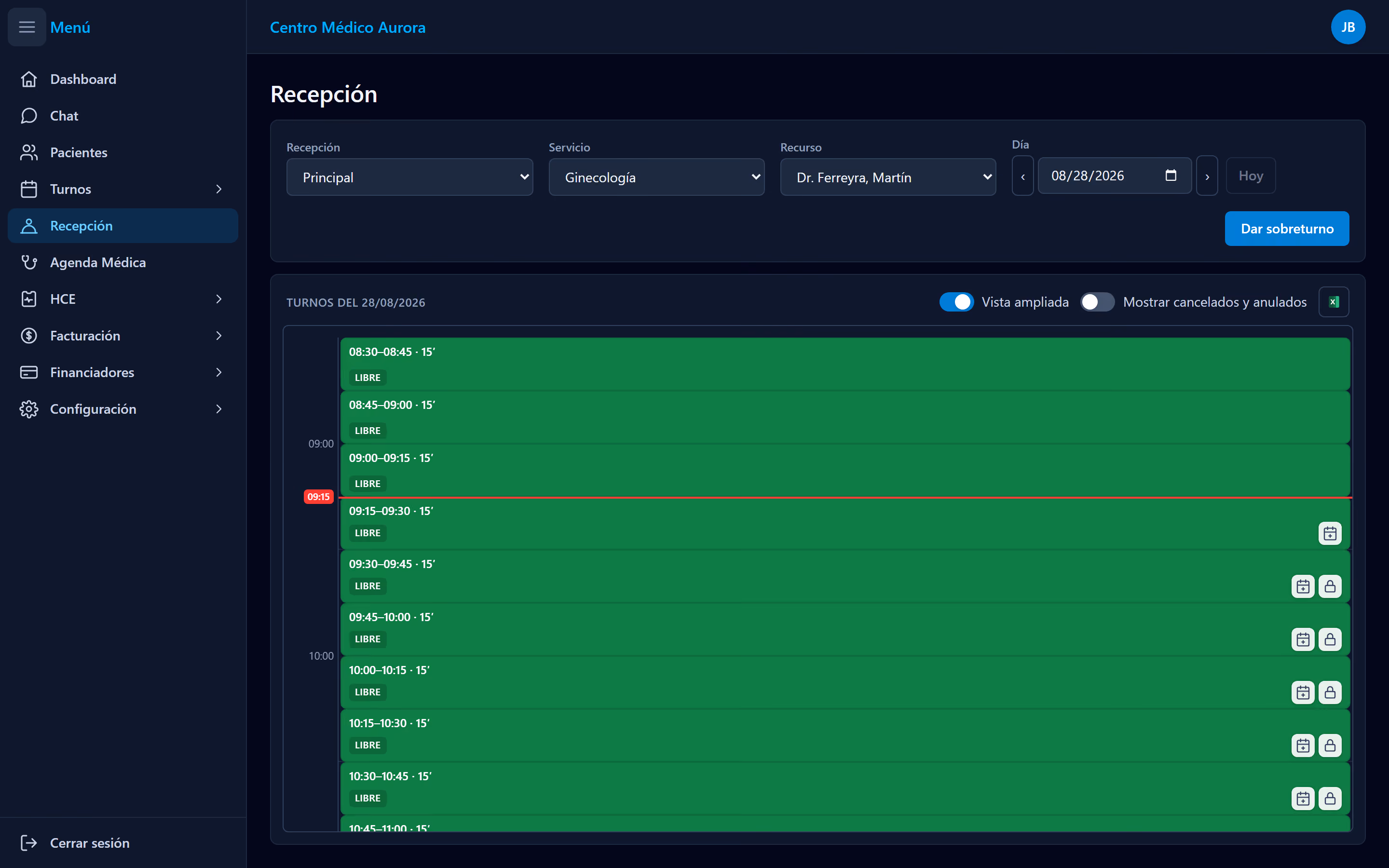Lock the 10:15–10:30 slot
The height and width of the screenshot is (868, 1389).
[x=1329, y=745]
